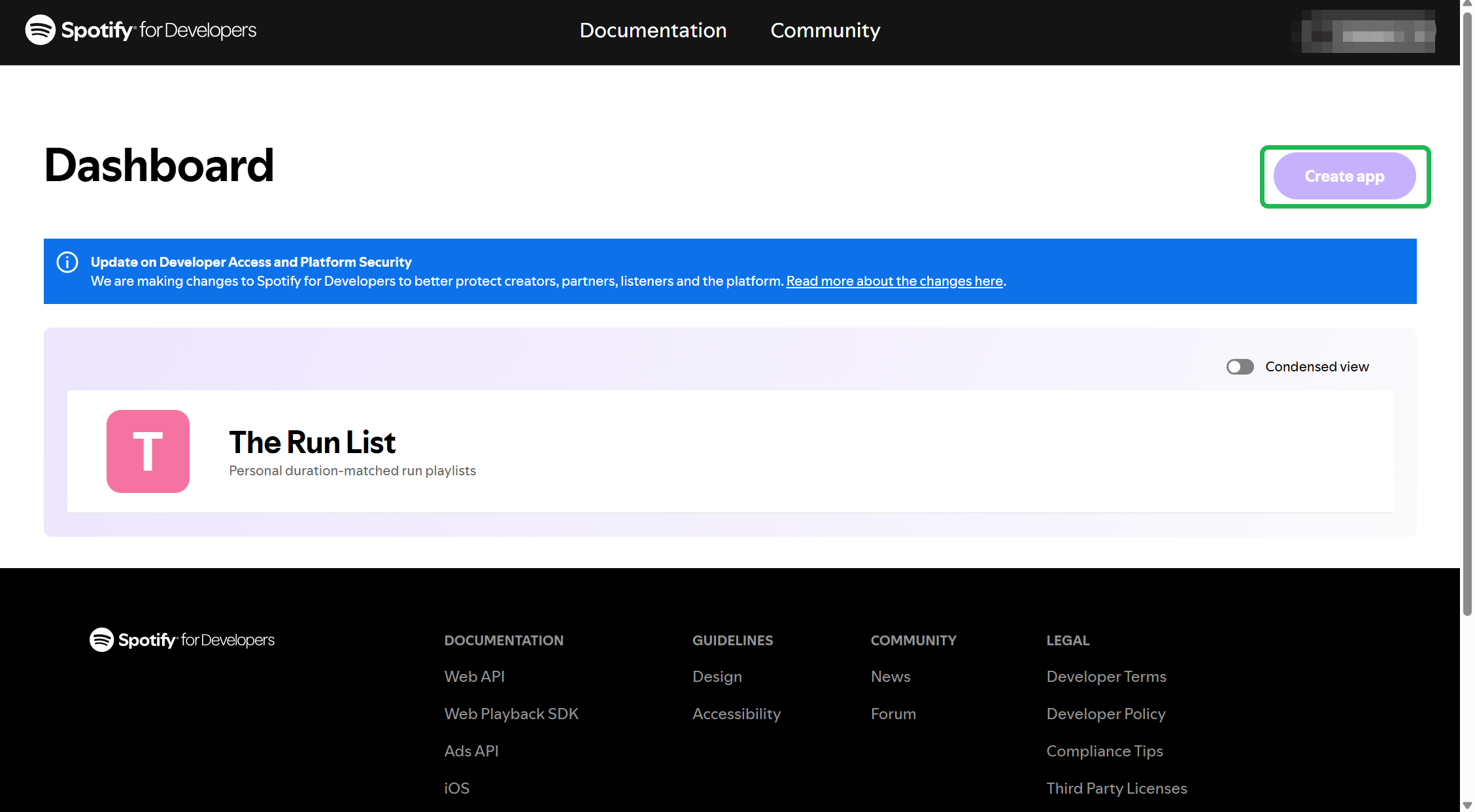Open the Community nav item
1475x812 pixels.
pos(825,30)
